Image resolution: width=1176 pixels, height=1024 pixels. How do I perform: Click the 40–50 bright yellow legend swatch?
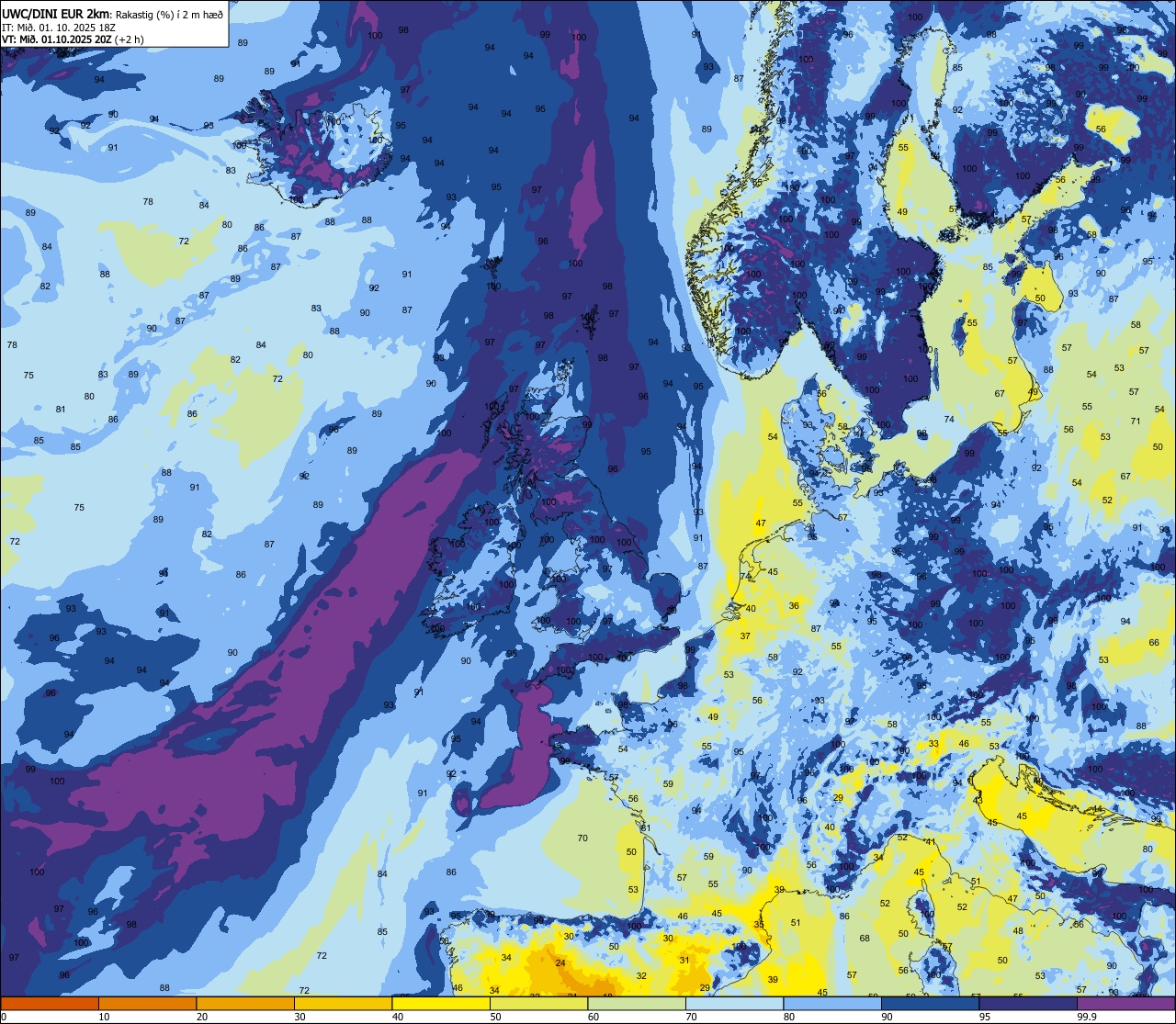(x=441, y=1003)
